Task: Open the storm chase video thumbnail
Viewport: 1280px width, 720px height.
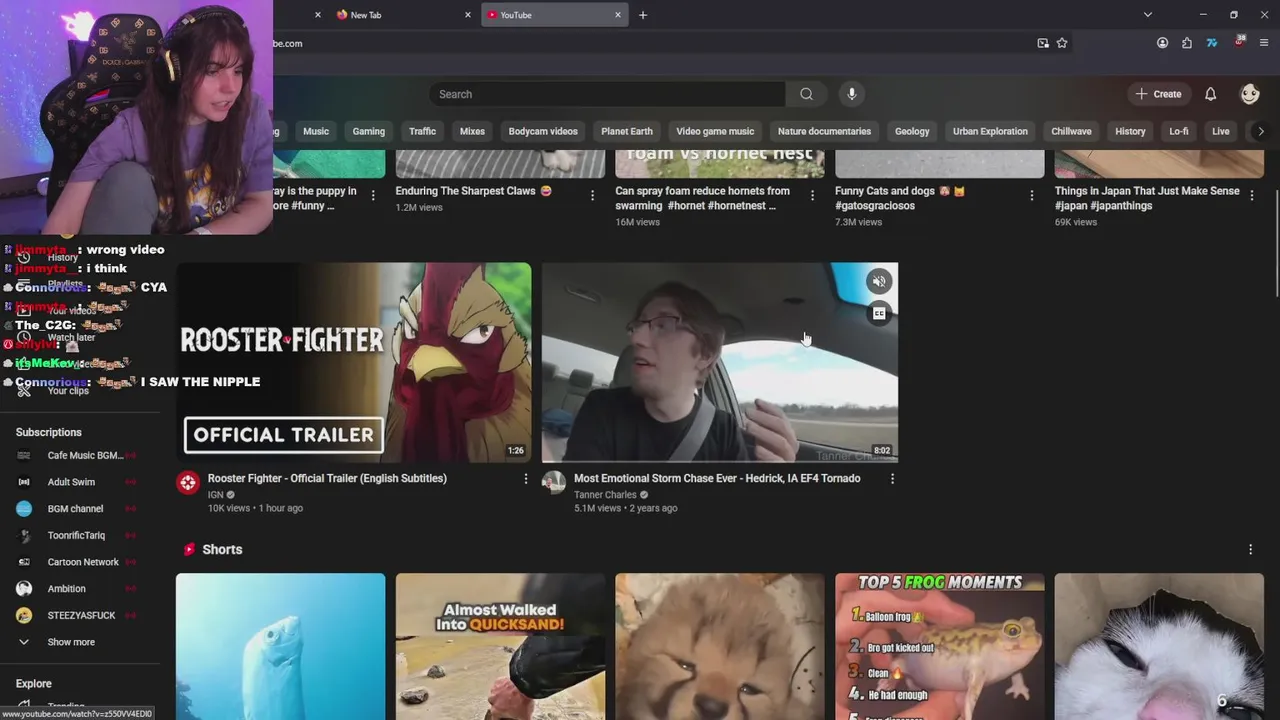Action: pyautogui.click(x=720, y=362)
